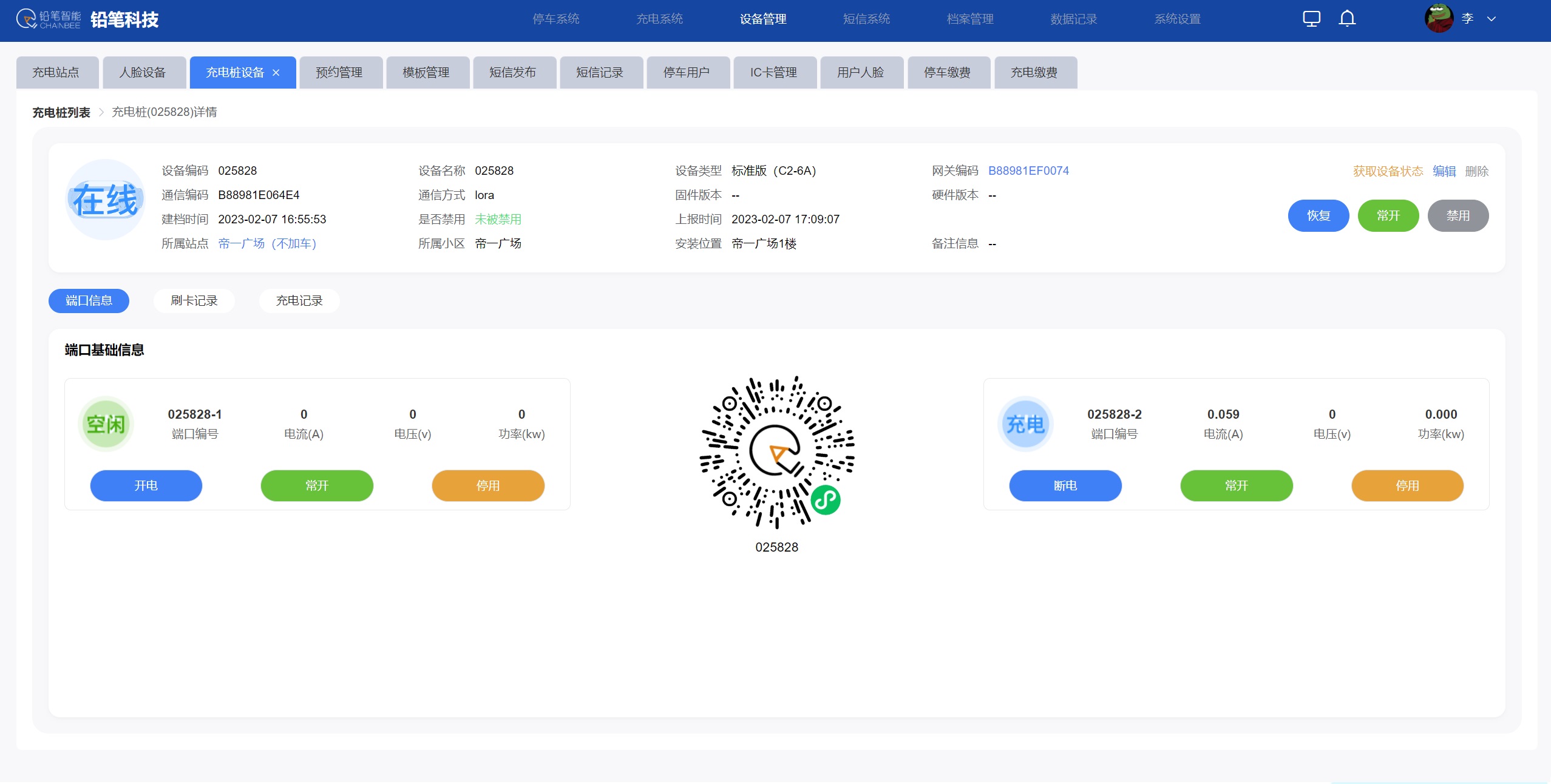The height and width of the screenshot is (784, 1551).
Task: Click the 未被禁用 status text
Action: pos(498,220)
